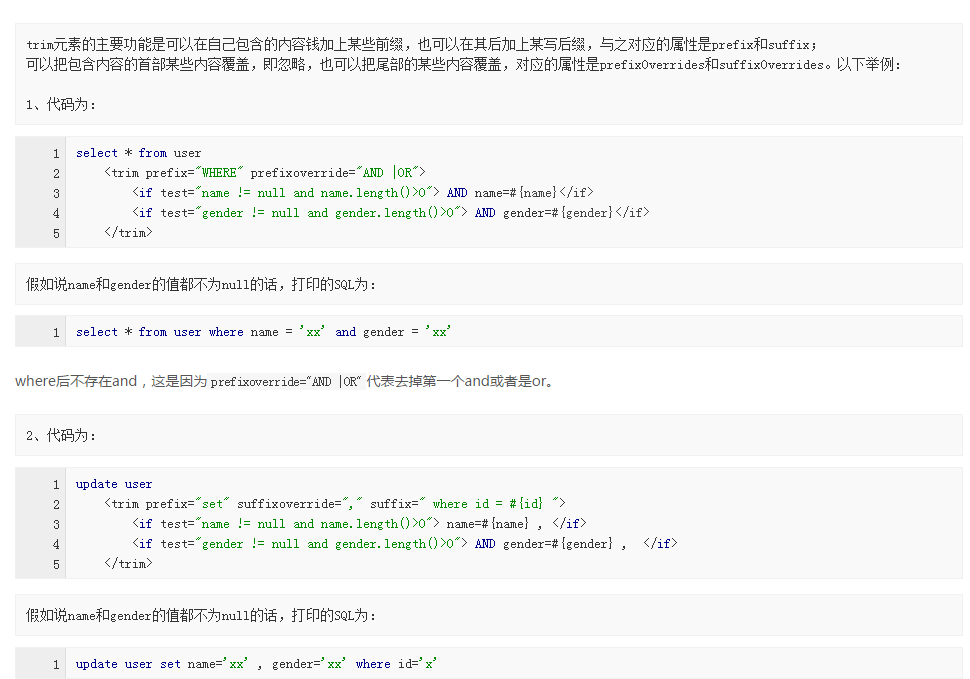The width and height of the screenshot is (970, 679).
Task: Click line number 3 in the second code block
Action: (x=55, y=523)
